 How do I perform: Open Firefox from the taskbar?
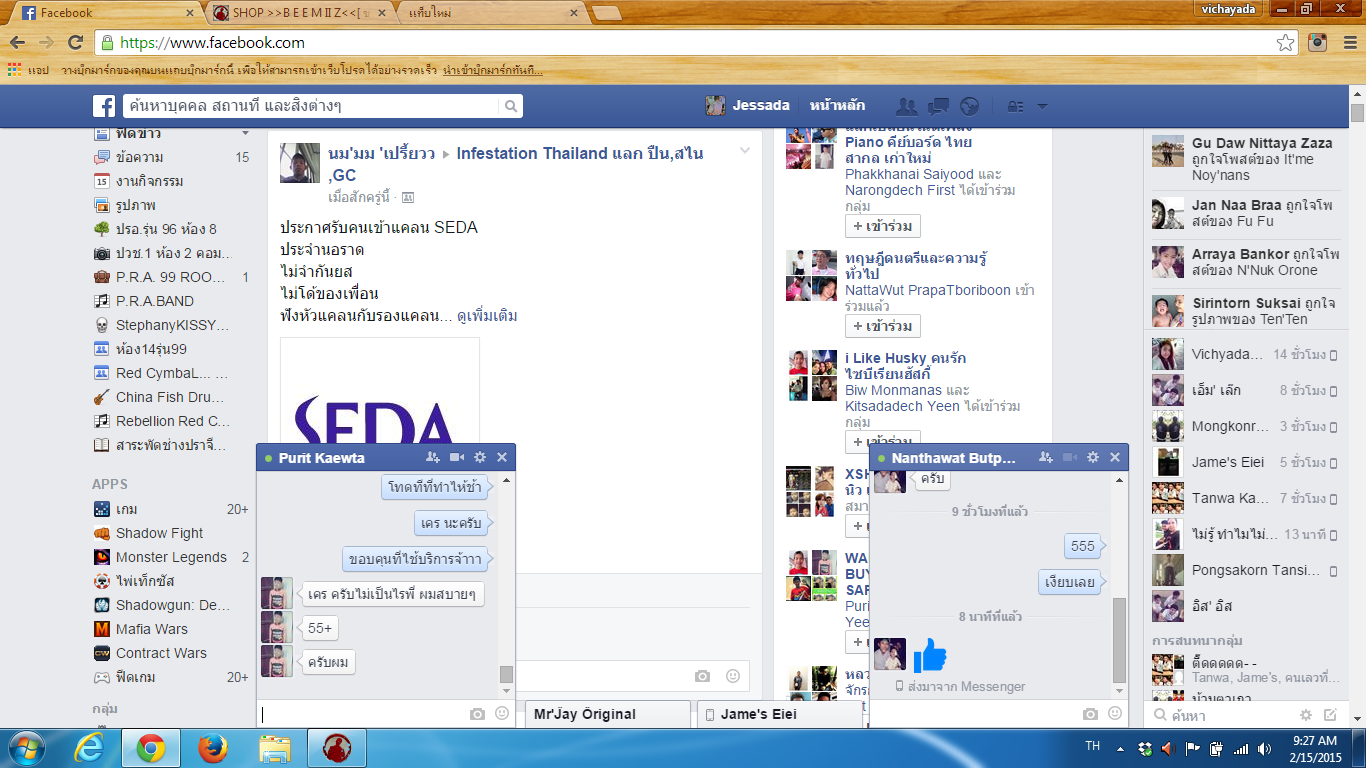(210, 748)
